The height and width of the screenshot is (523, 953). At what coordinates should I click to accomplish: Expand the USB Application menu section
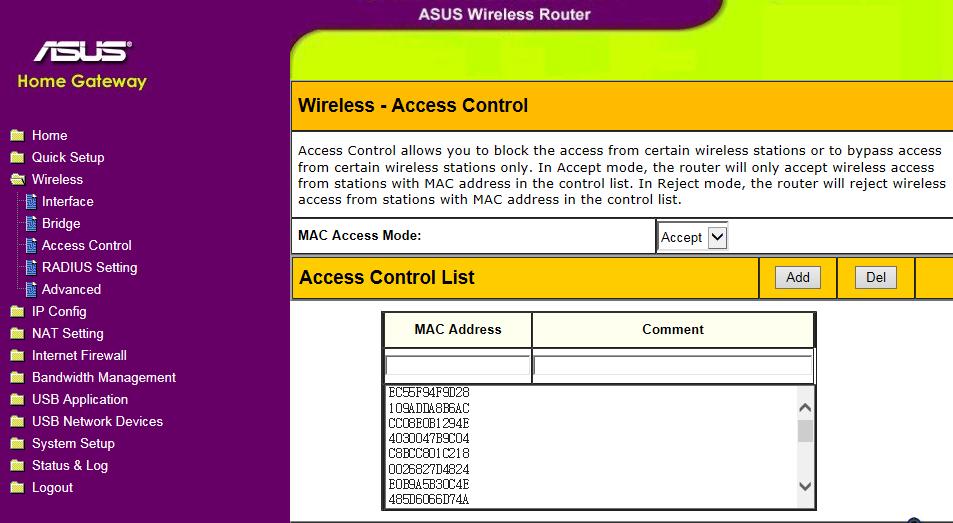[79, 400]
